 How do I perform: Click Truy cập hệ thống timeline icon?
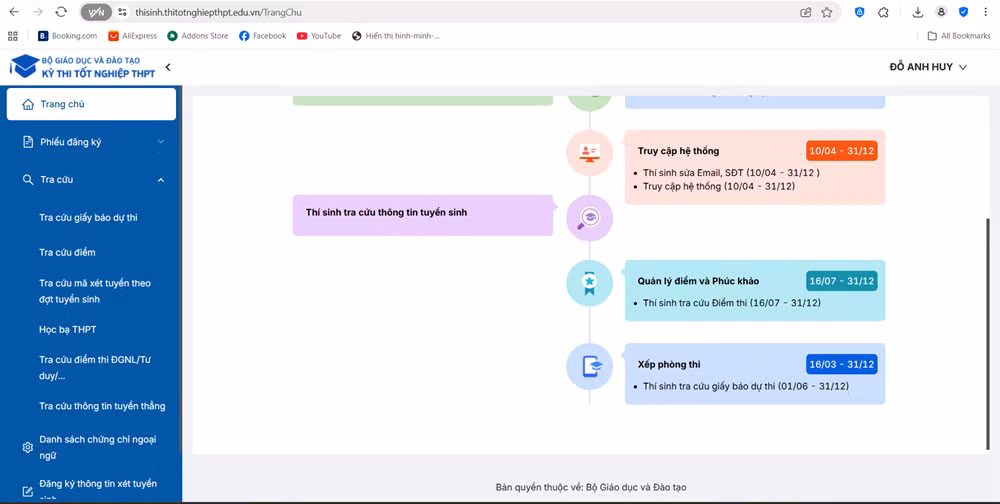point(589,152)
